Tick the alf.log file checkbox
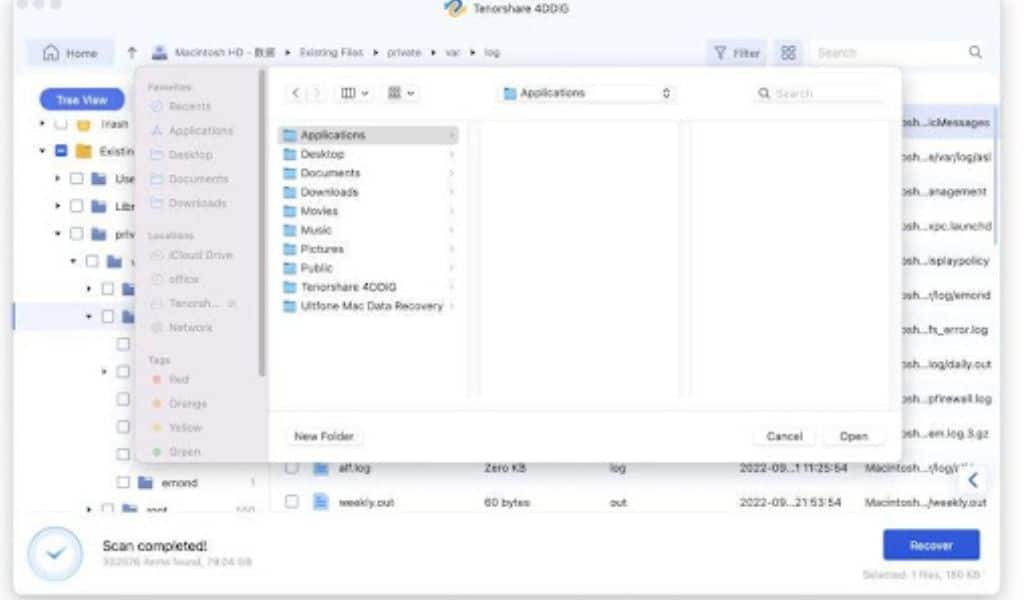The height and width of the screenshot is (600, 1024). tap(292, 467)
